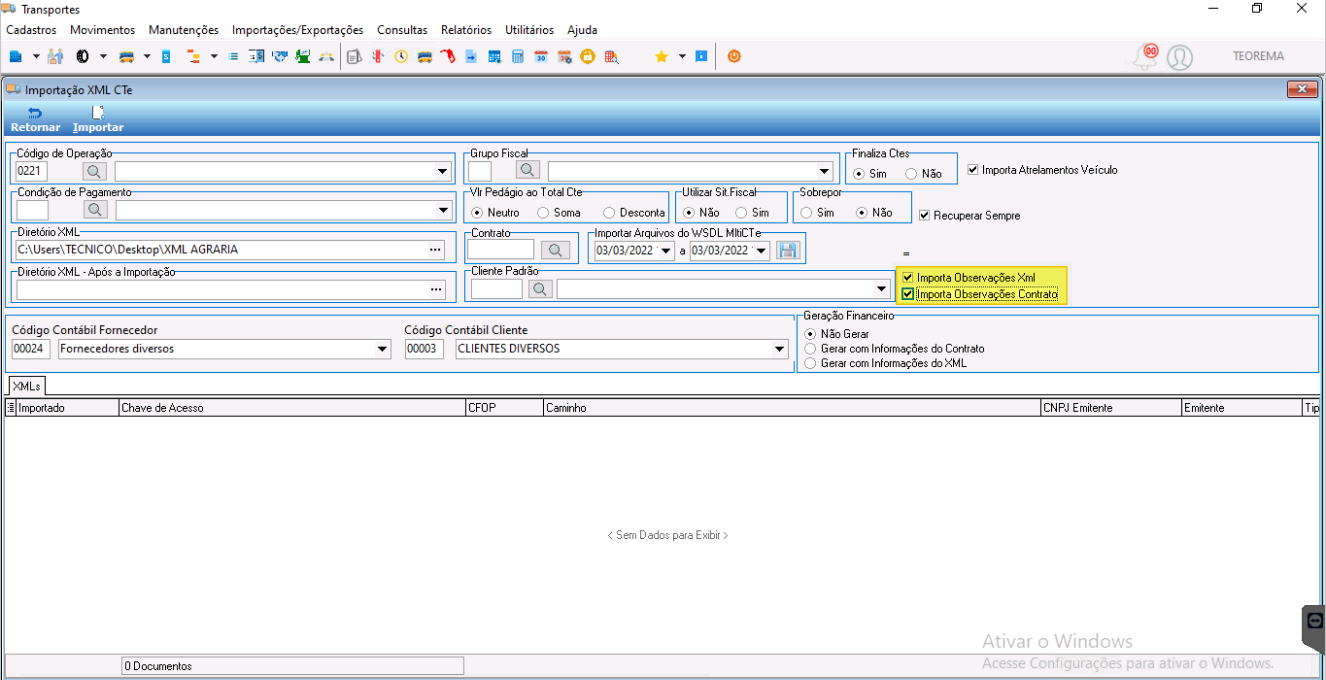Open the calculator icon

coord(517,56)
